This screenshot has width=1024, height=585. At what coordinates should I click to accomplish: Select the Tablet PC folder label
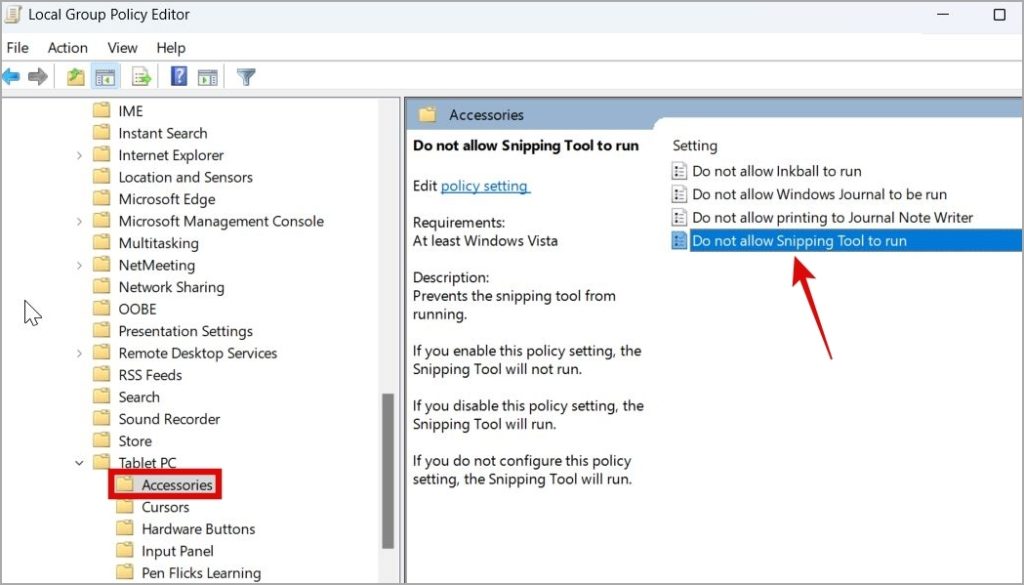tap(148, 463)
